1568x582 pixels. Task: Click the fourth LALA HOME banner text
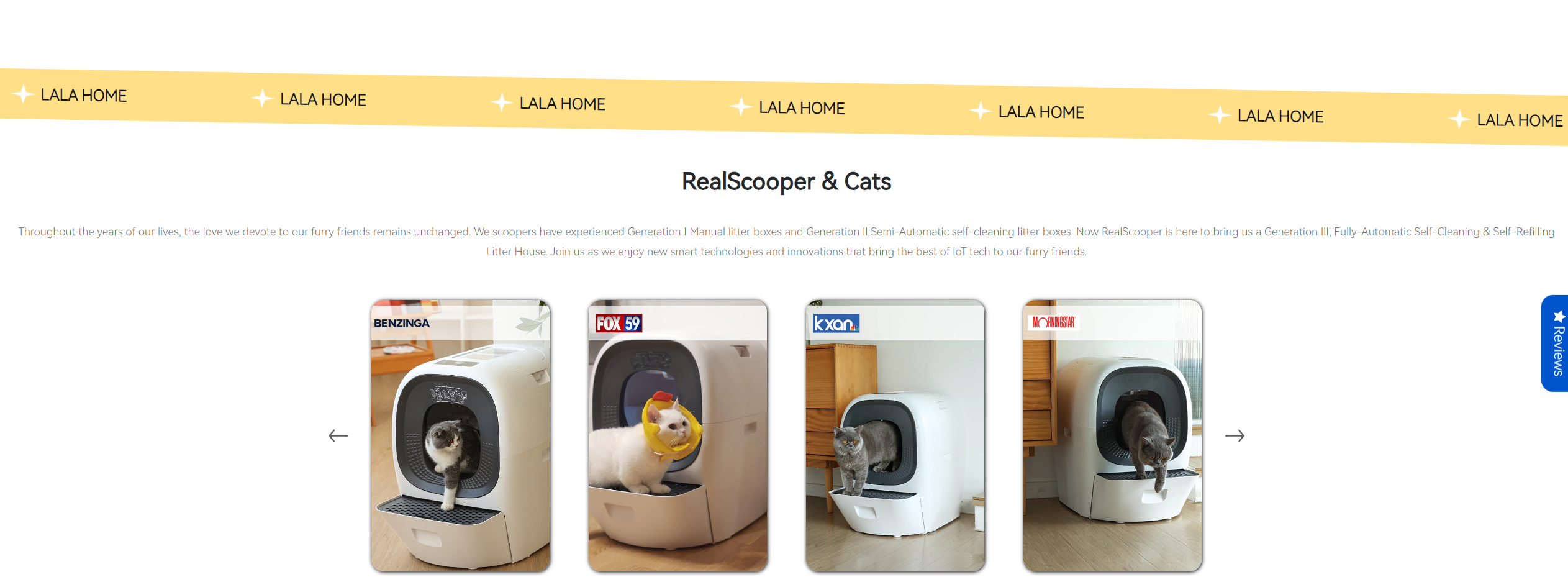[x=802, y=108]
